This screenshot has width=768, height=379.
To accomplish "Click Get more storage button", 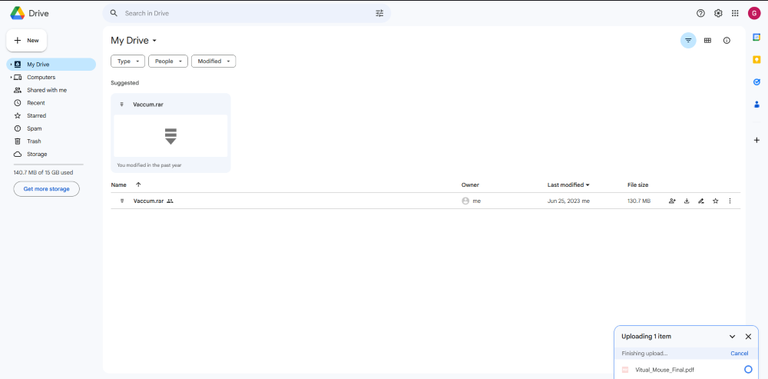I will tap(47, 189).
